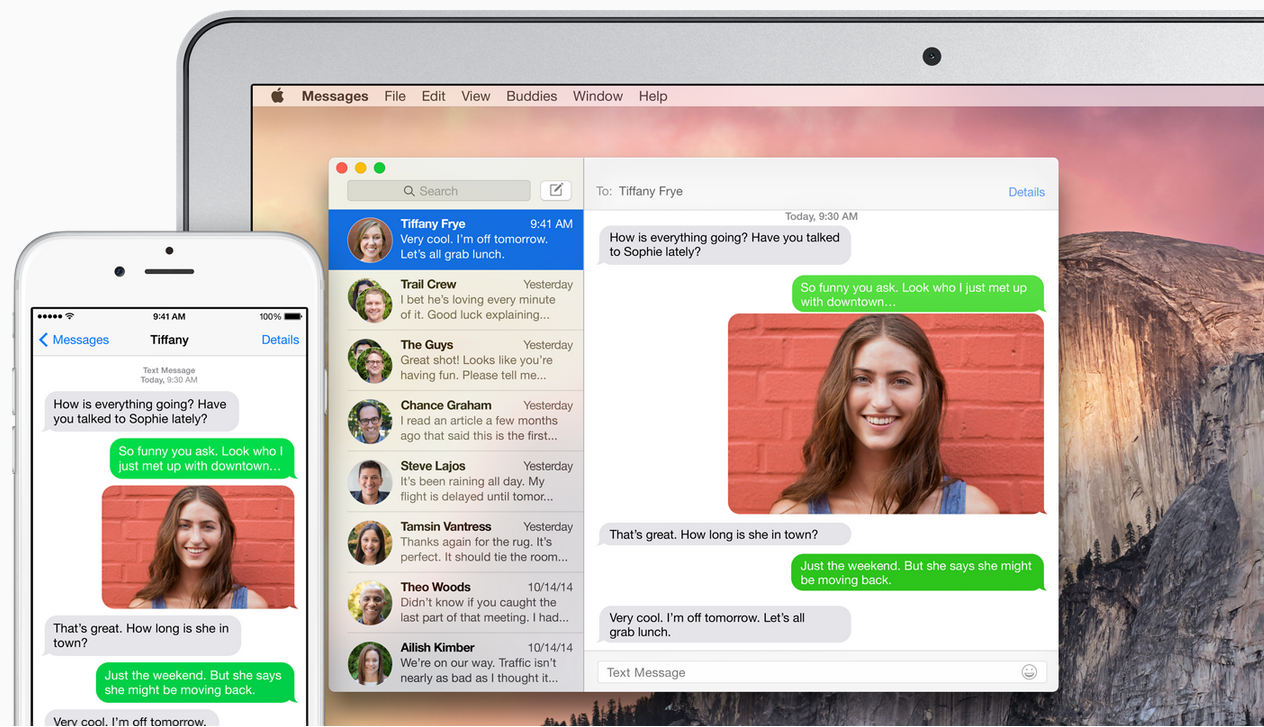This screenshot has height=727, width=1264.
Task: Click Theo Woods's profile picture
Action: click(369, 603)
